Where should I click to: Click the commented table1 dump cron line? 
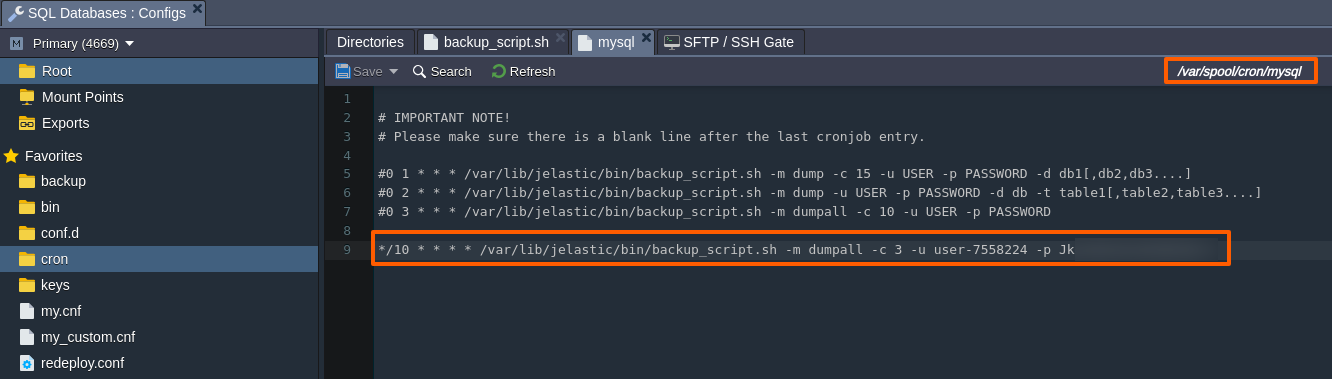(819, 193)
